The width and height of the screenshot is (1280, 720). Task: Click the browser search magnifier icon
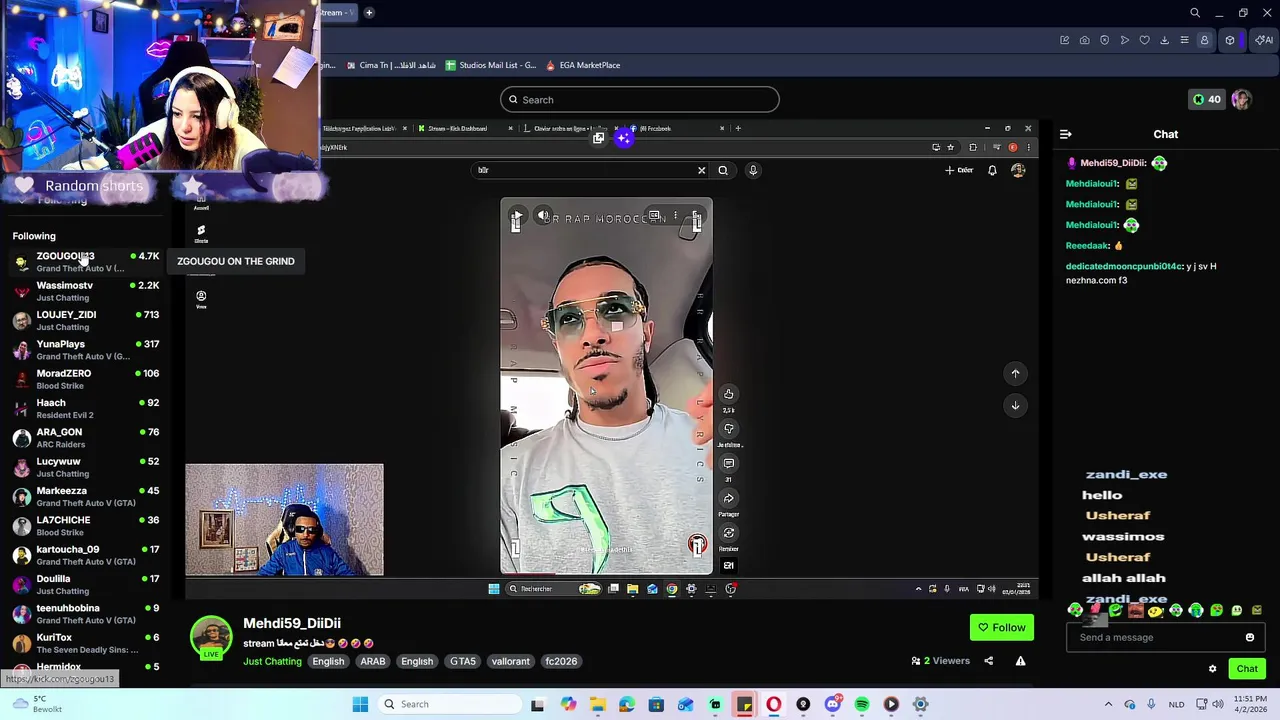[x=1195, y=13]
